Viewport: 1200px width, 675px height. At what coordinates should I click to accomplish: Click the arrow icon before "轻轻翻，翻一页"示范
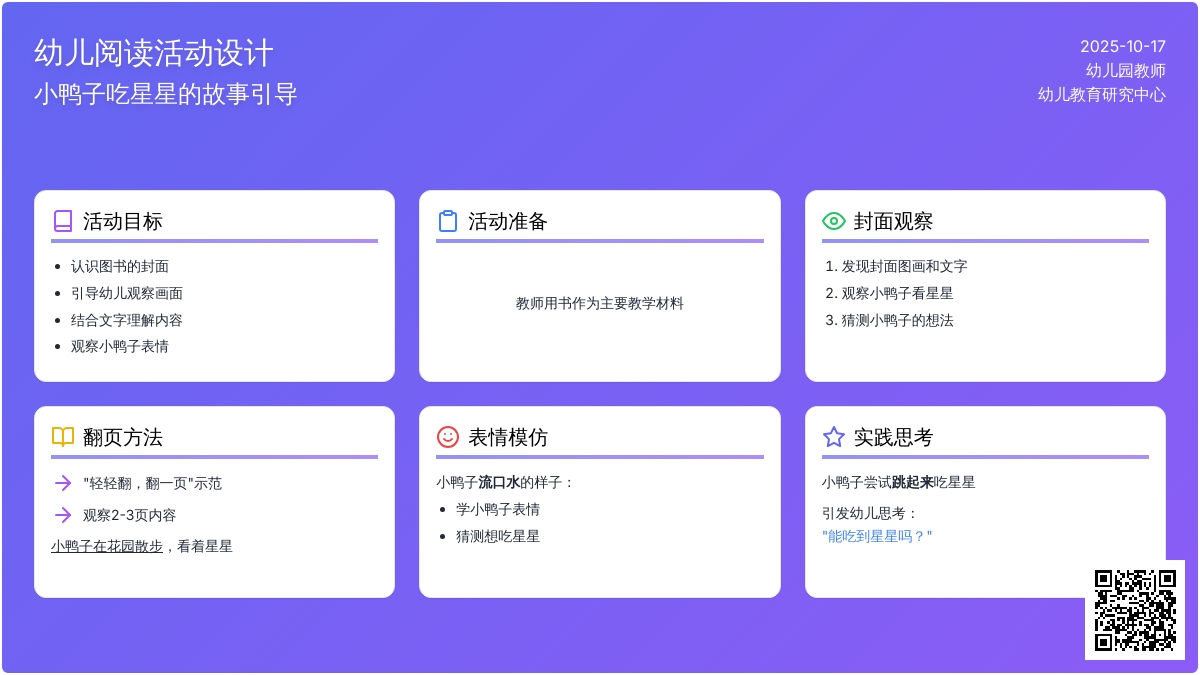point(63,483)
